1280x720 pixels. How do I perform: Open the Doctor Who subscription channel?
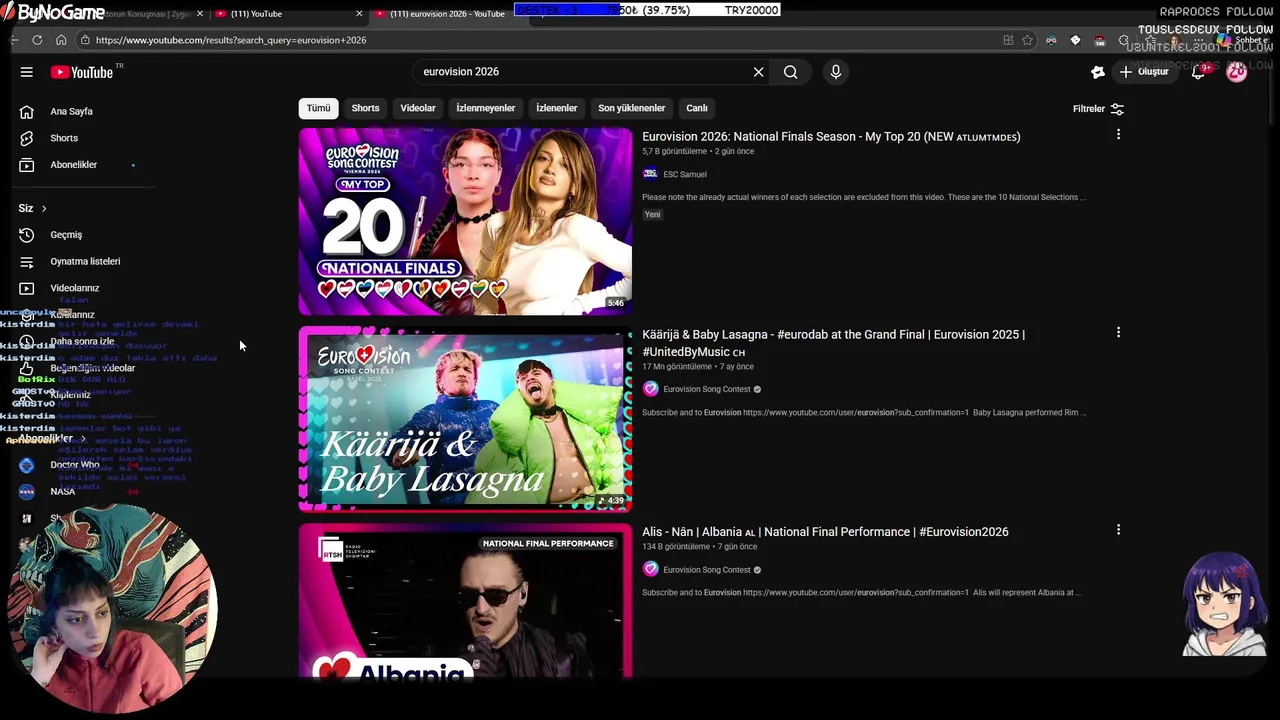click(x=74, y=465)
